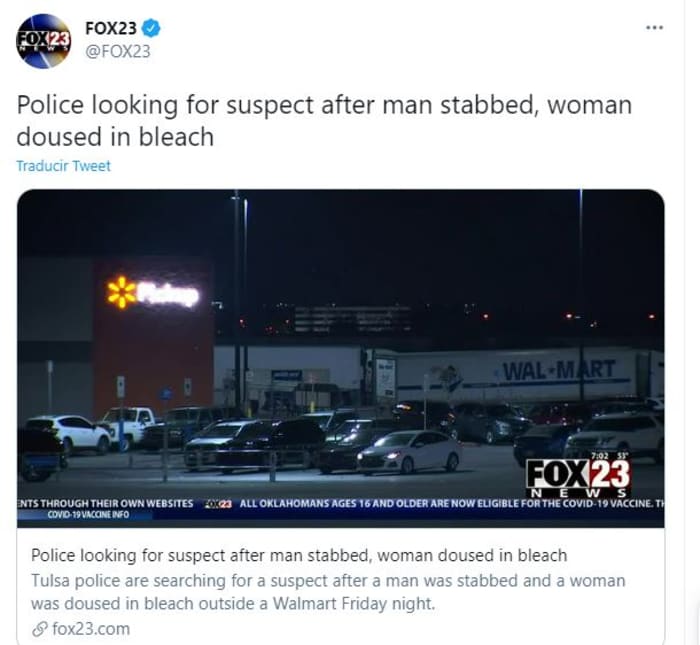Click the Wal-Mart trailer in the image
700x645 pixels.
pyautogui.click(x=529, y=374)
